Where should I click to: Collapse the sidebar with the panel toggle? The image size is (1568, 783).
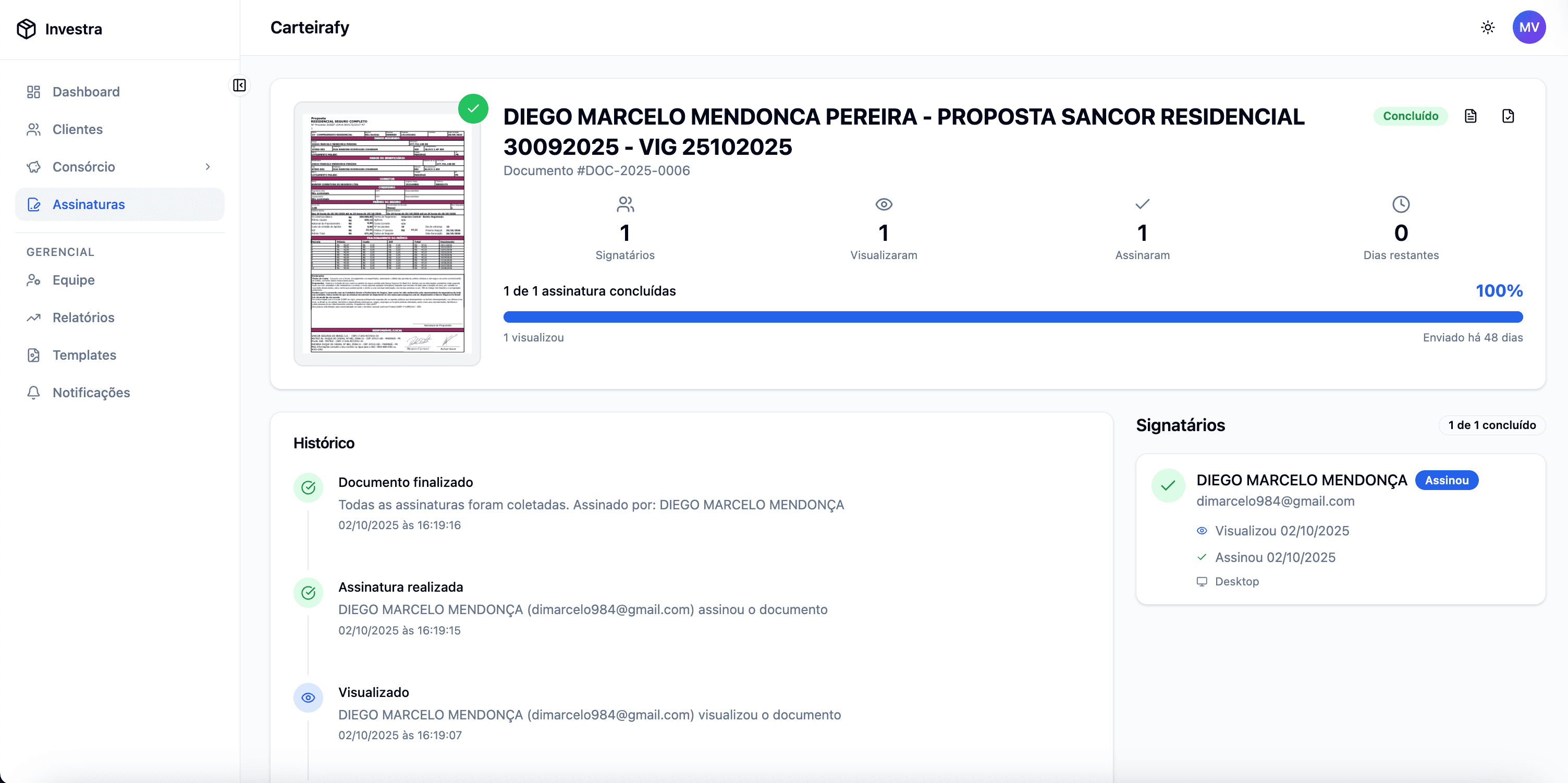coord(240,85)
